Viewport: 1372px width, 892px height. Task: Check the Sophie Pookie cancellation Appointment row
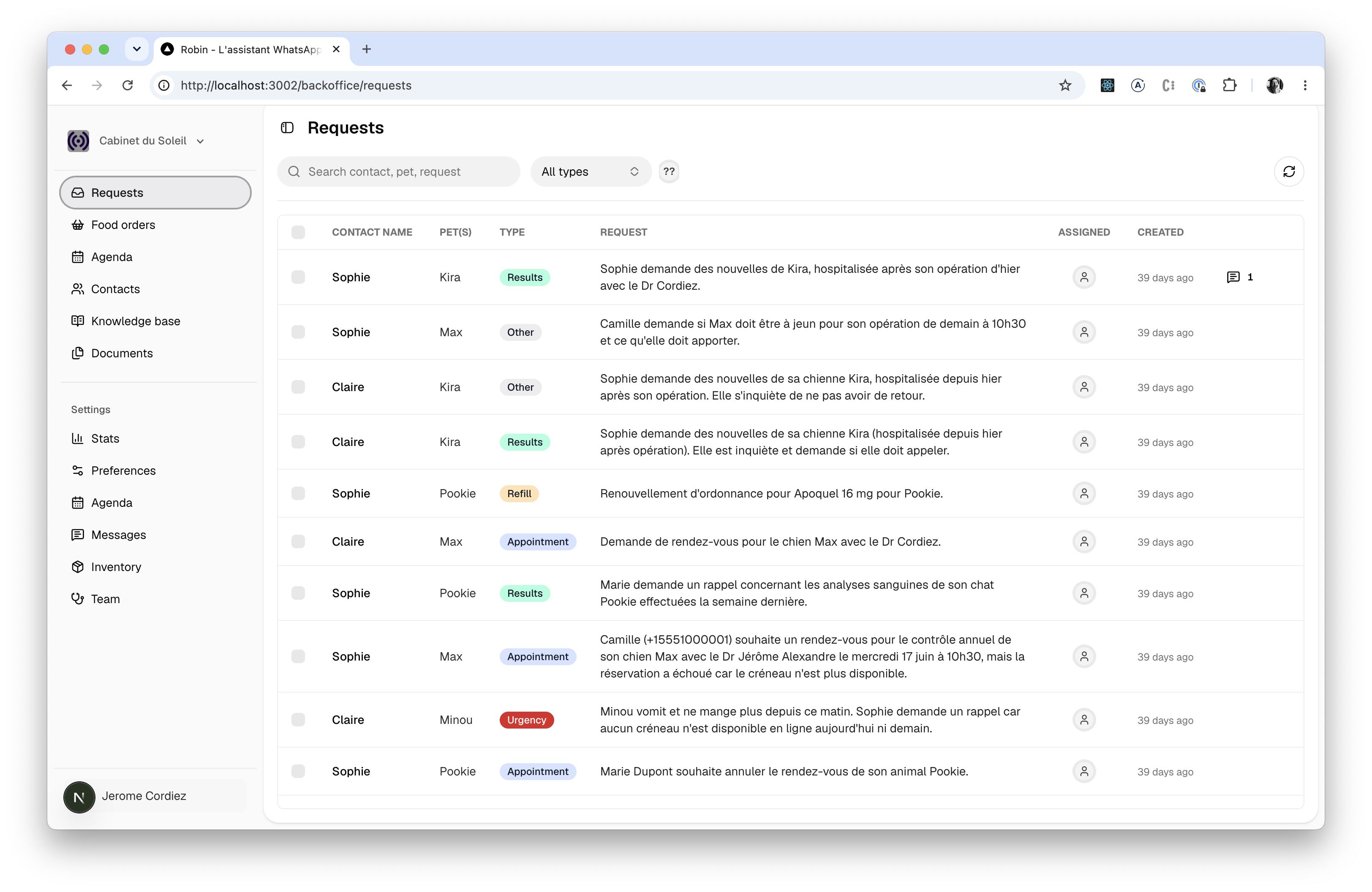pos(298,771)
